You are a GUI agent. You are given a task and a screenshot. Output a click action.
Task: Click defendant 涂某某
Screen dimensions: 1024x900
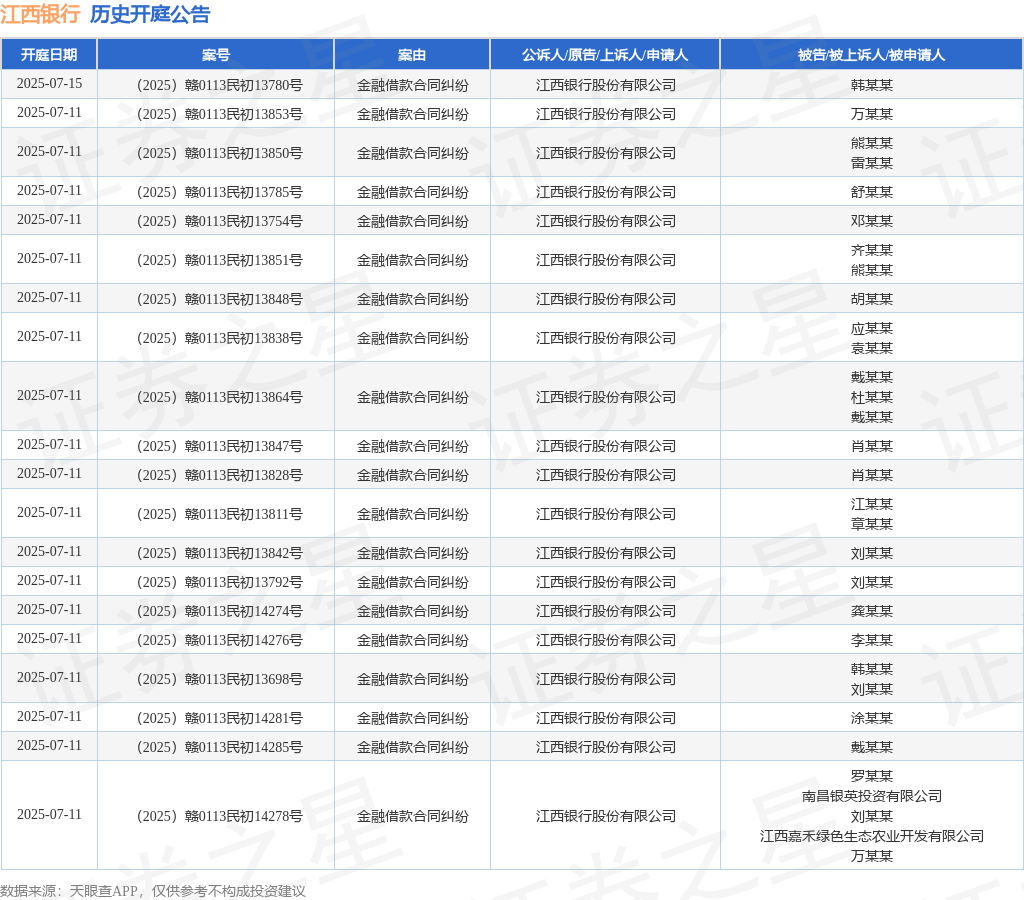click(x=871, y=718)
